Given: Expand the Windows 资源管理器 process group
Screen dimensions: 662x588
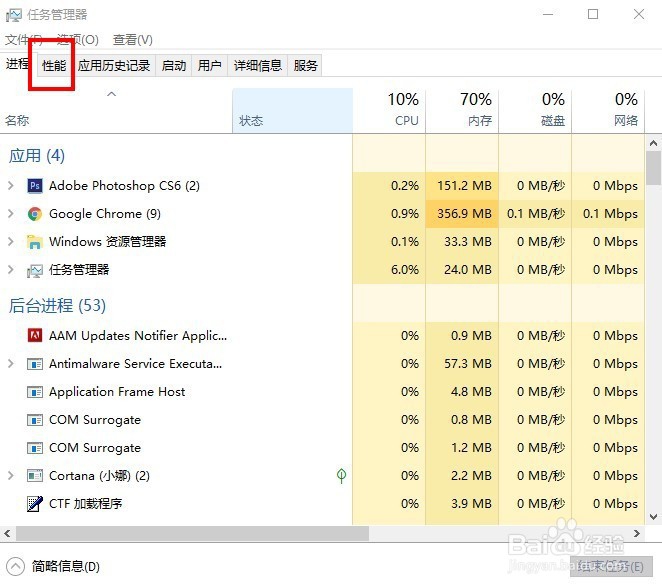Looking at the screenshot, I should coord(11,242).
